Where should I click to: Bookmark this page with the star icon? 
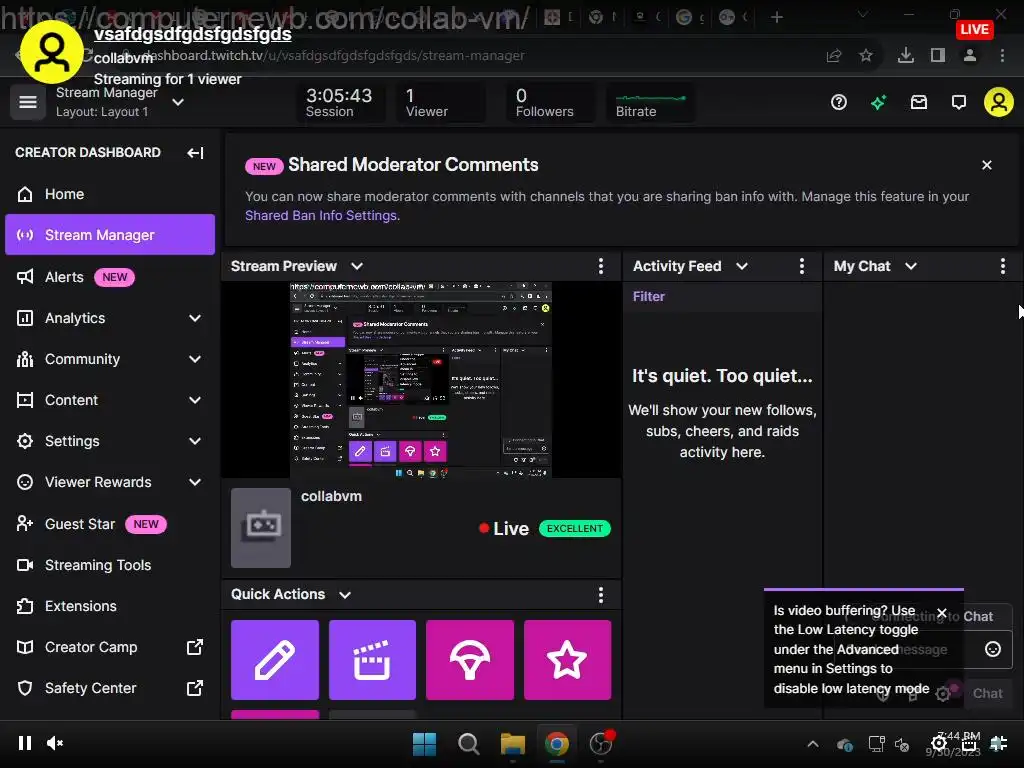click(x=866, y=56)
